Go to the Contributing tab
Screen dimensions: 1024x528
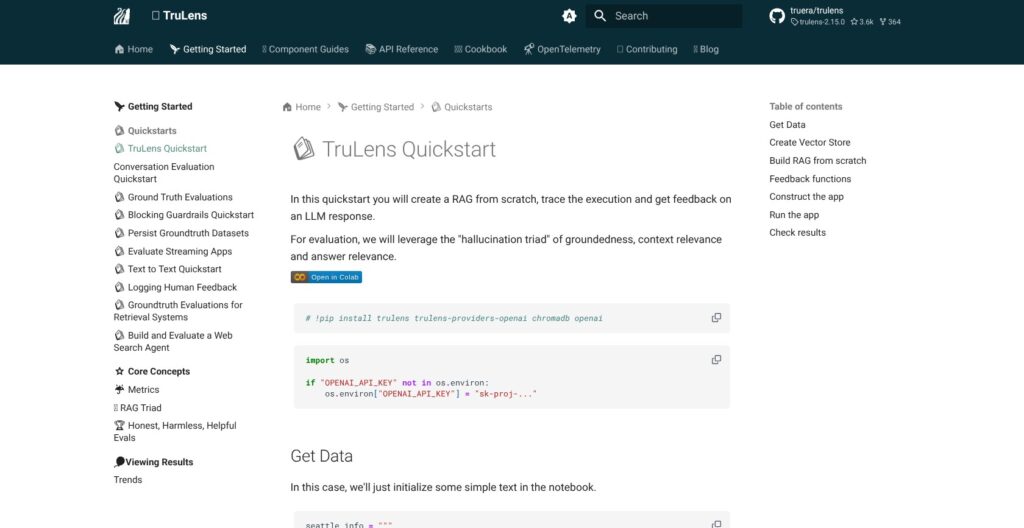(647, 49)
